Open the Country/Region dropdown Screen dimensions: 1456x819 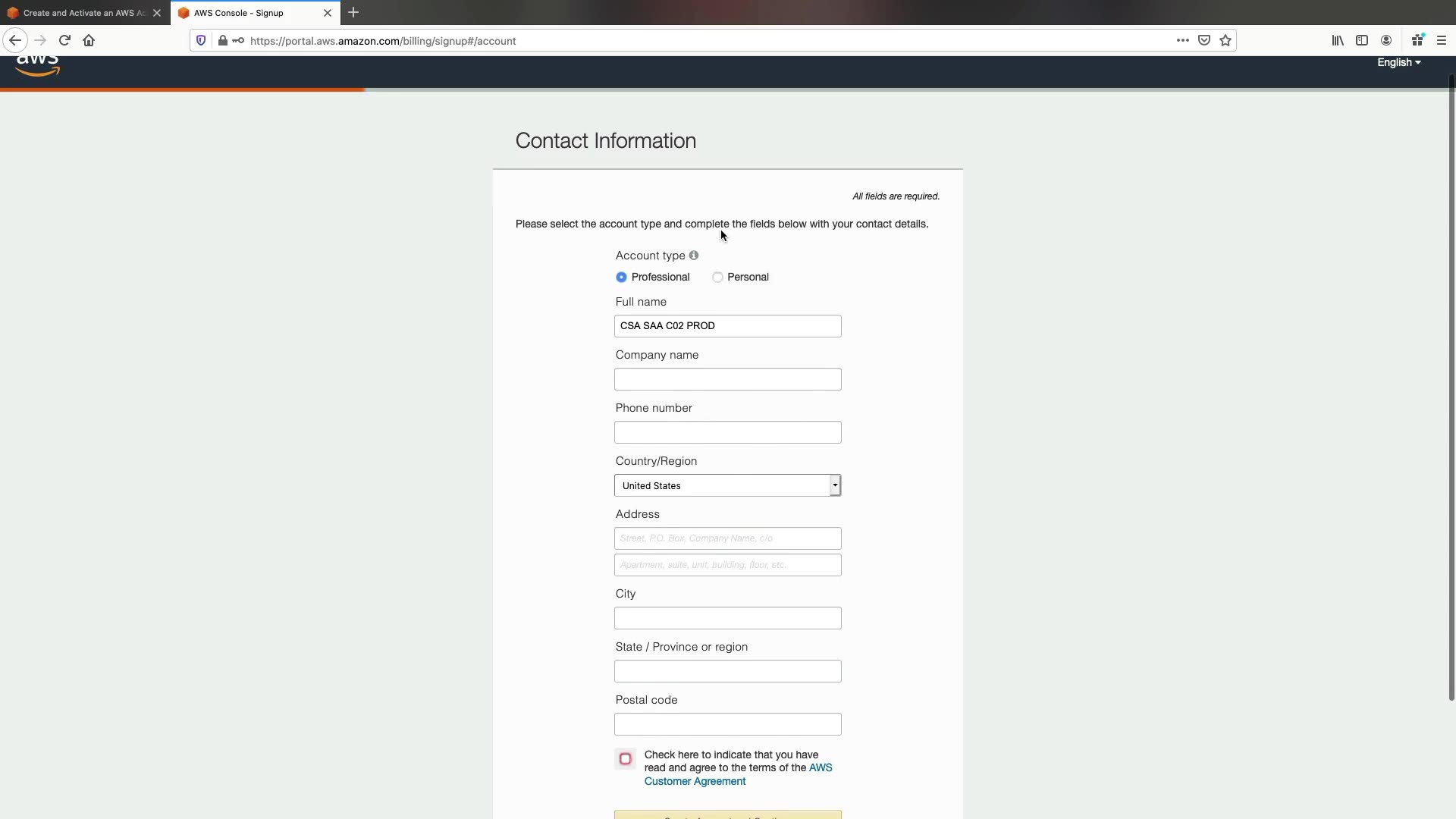(x=727, y=485)
